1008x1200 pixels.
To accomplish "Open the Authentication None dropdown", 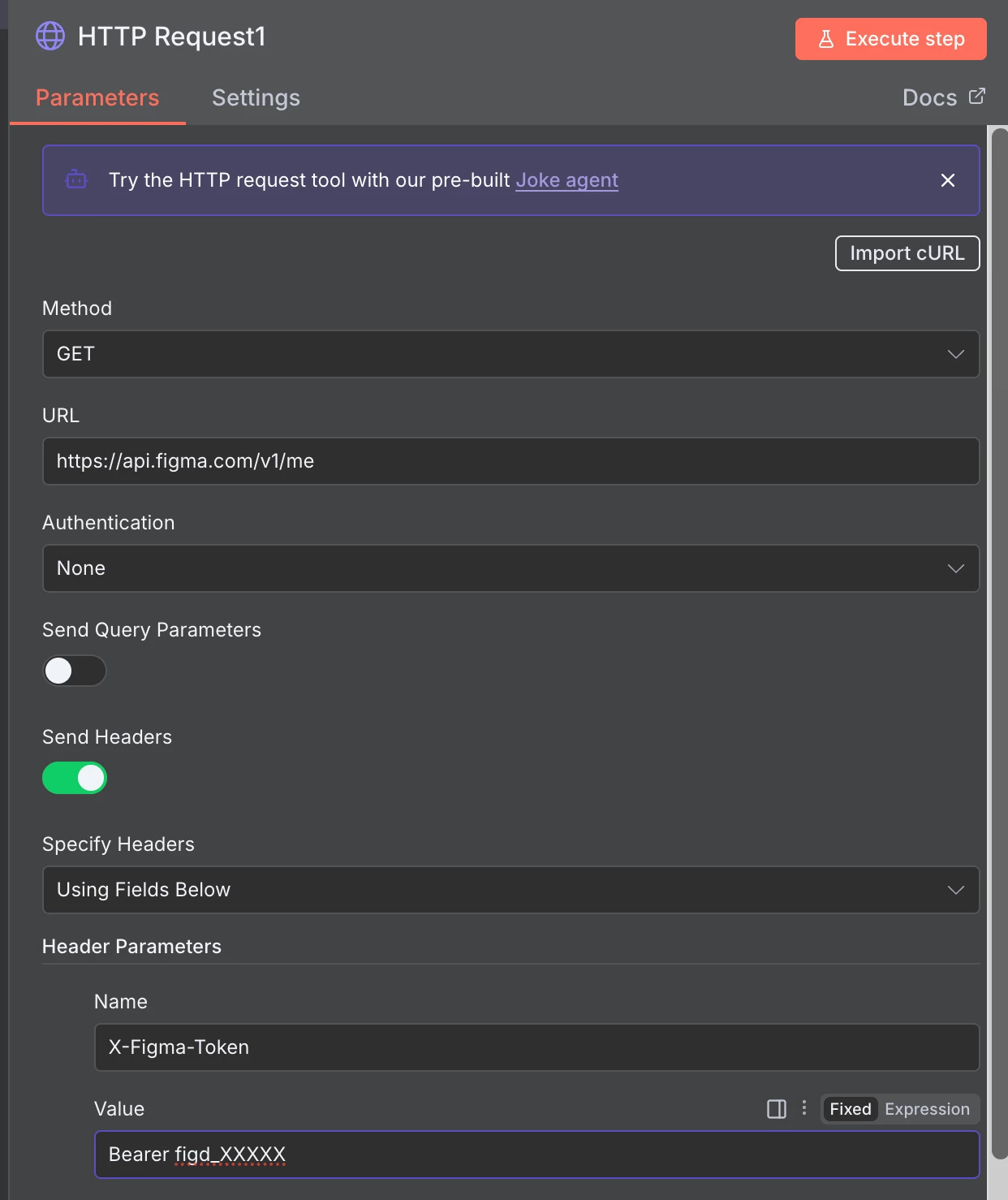I will pos(510,568).
